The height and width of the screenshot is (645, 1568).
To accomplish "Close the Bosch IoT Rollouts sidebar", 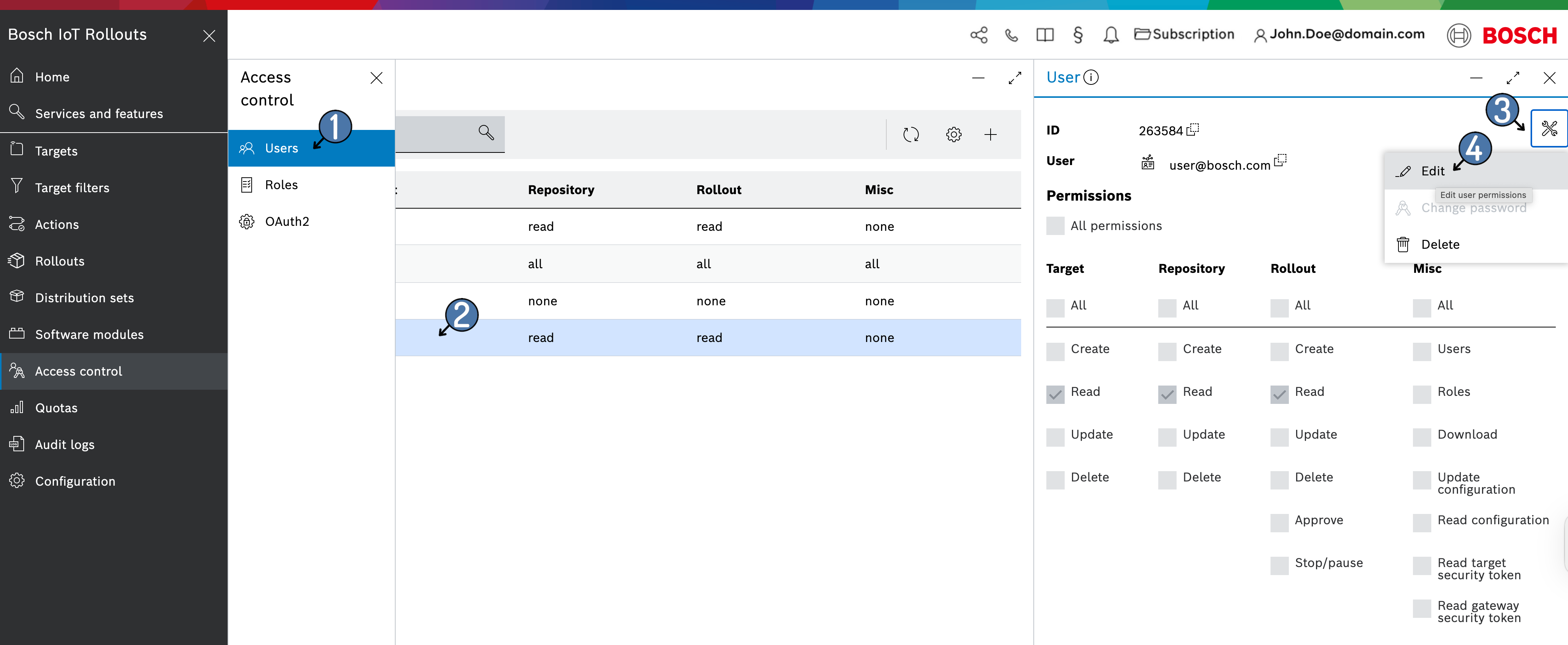I will (209, 36).
